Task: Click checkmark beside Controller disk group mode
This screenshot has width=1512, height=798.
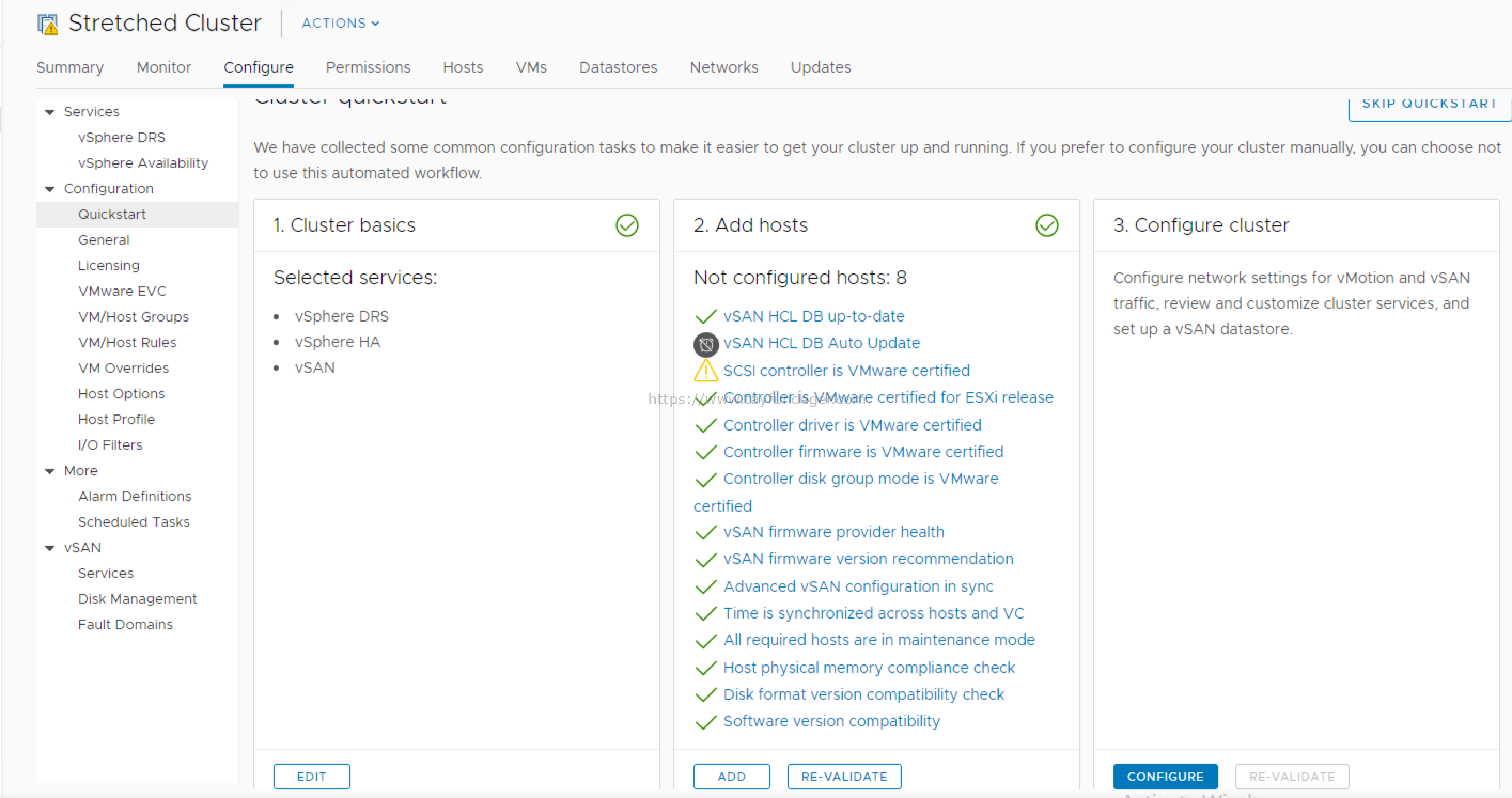Action: [706, 479]
